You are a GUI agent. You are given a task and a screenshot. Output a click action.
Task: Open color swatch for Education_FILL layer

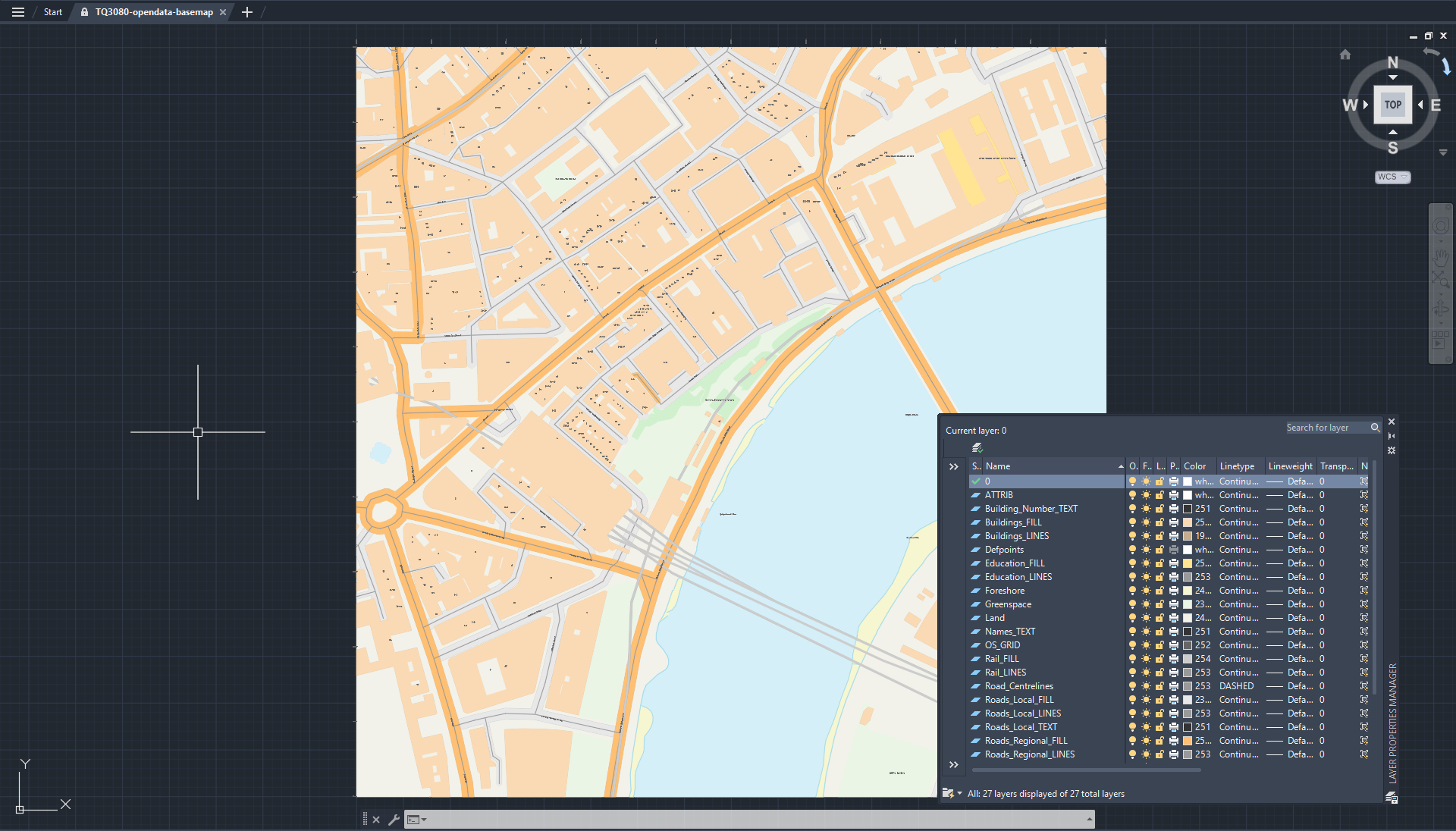coord(1188,563)
